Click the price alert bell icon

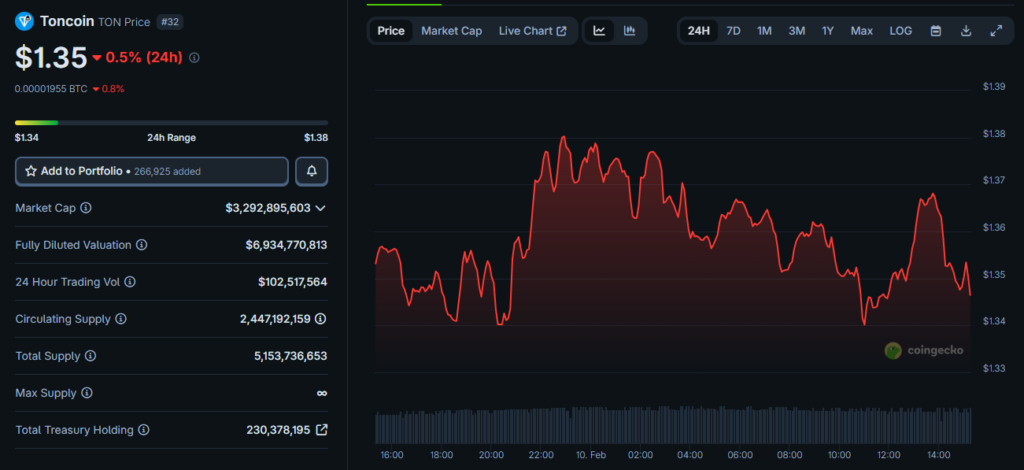click(x=311, y=171)
